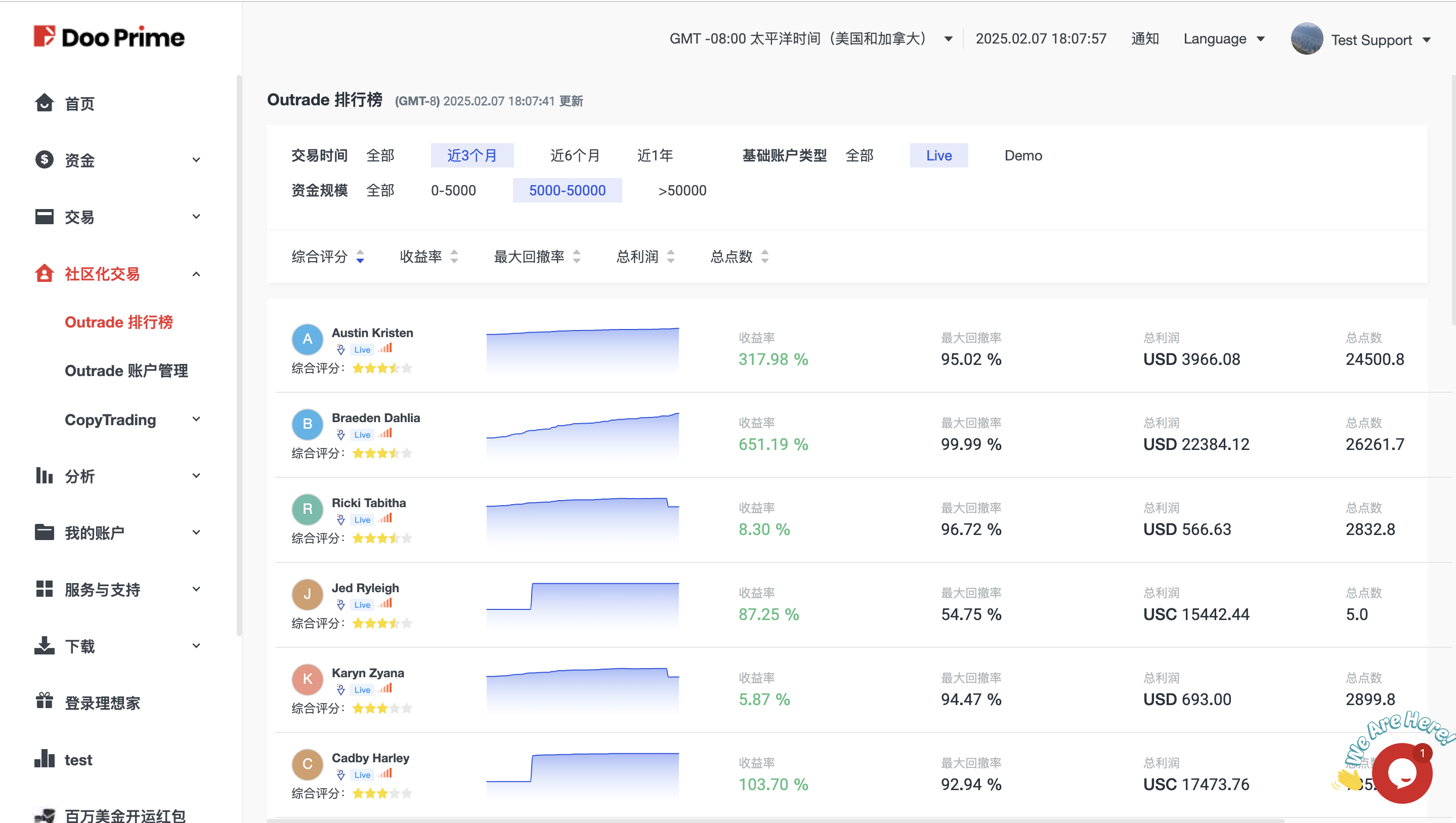The height and width of the screenshot is (823, 1456).
Task: Open the GMT timezone dropdown
Action: click(948, 38)
